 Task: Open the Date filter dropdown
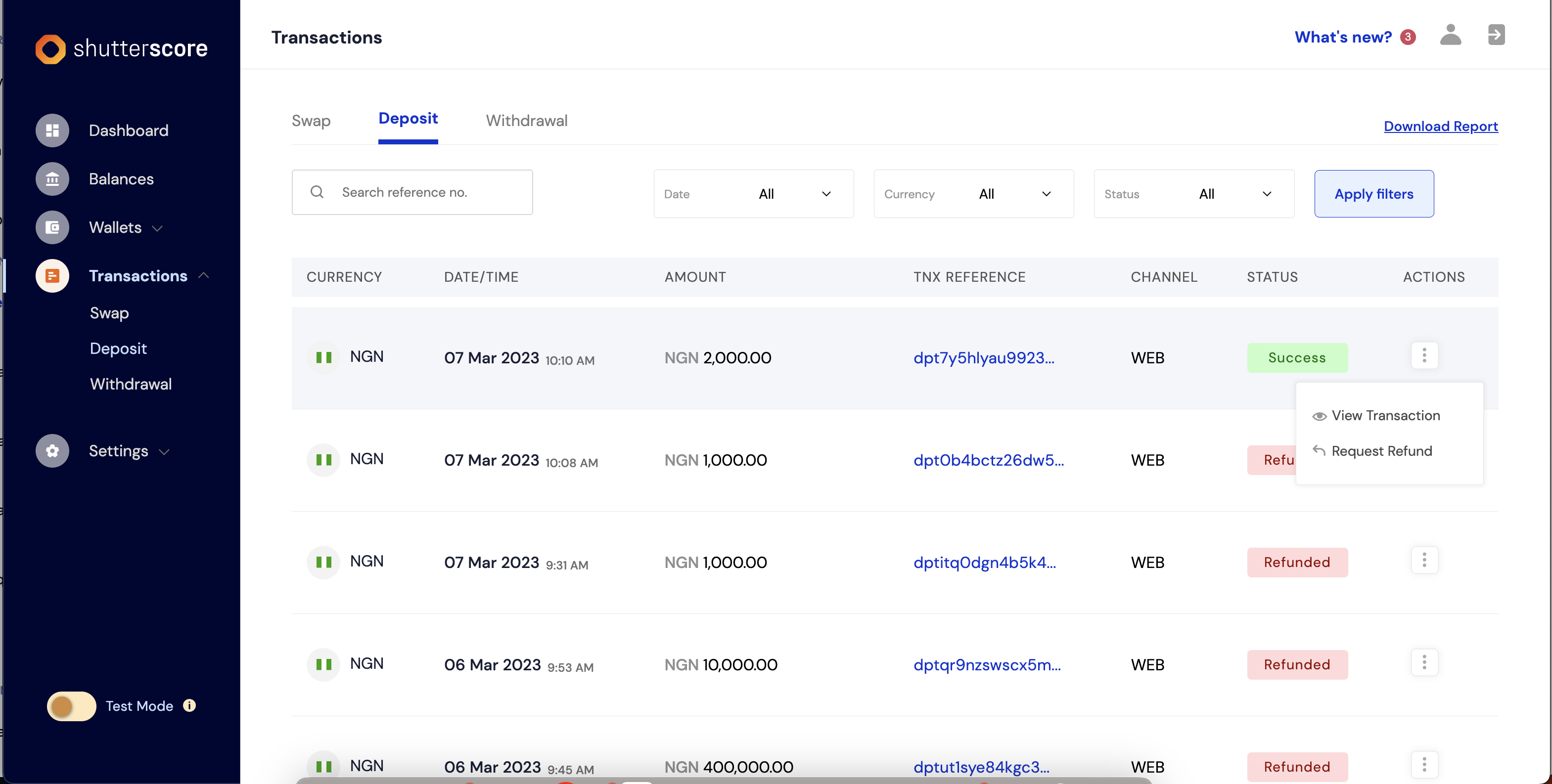pyautogui.click(x=753, y=194)
